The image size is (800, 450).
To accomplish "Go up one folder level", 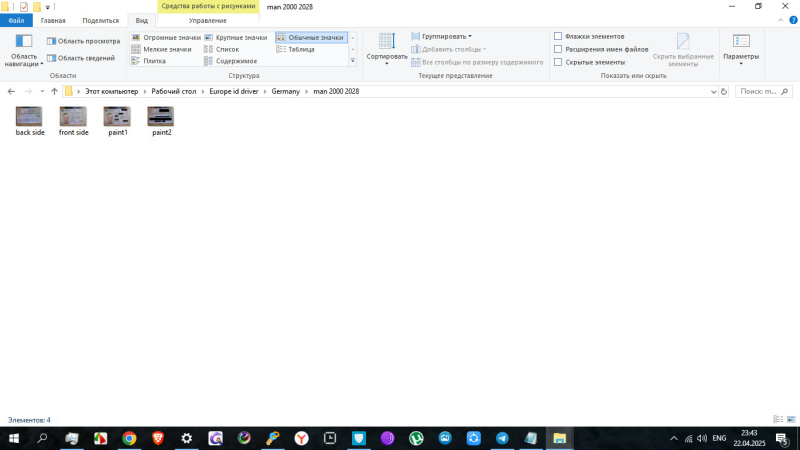I will 54,91.
